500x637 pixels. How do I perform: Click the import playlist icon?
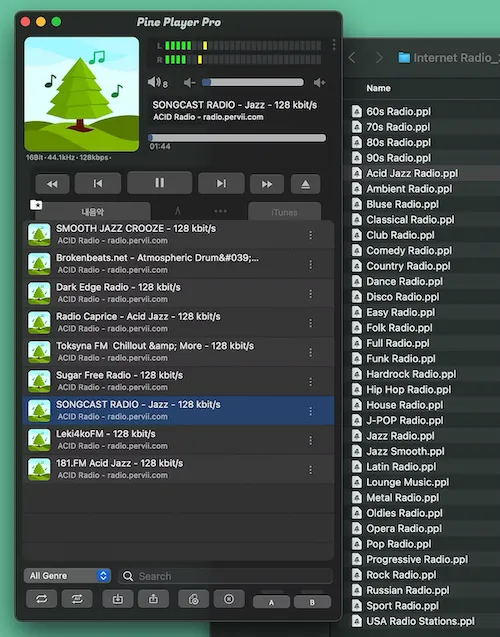tap(118, 599)
